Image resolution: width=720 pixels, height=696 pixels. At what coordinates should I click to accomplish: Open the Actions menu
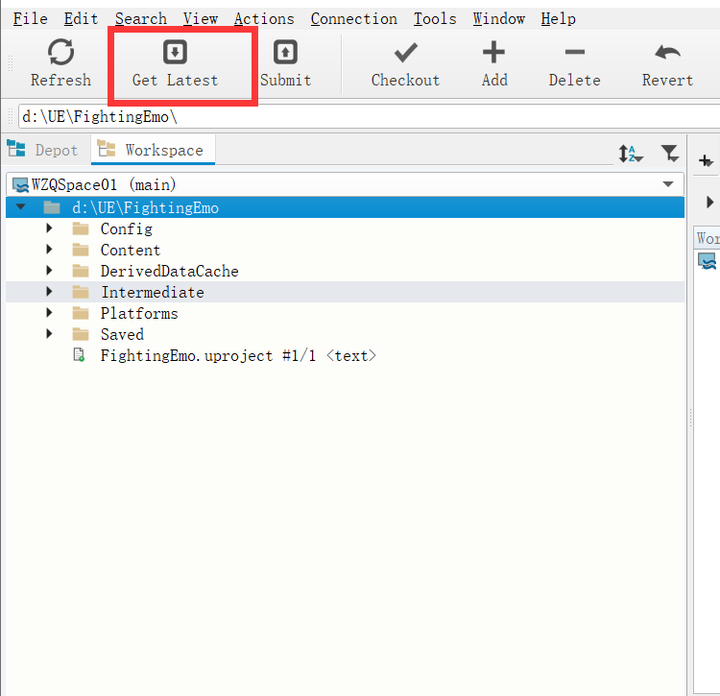click(264, 19)
